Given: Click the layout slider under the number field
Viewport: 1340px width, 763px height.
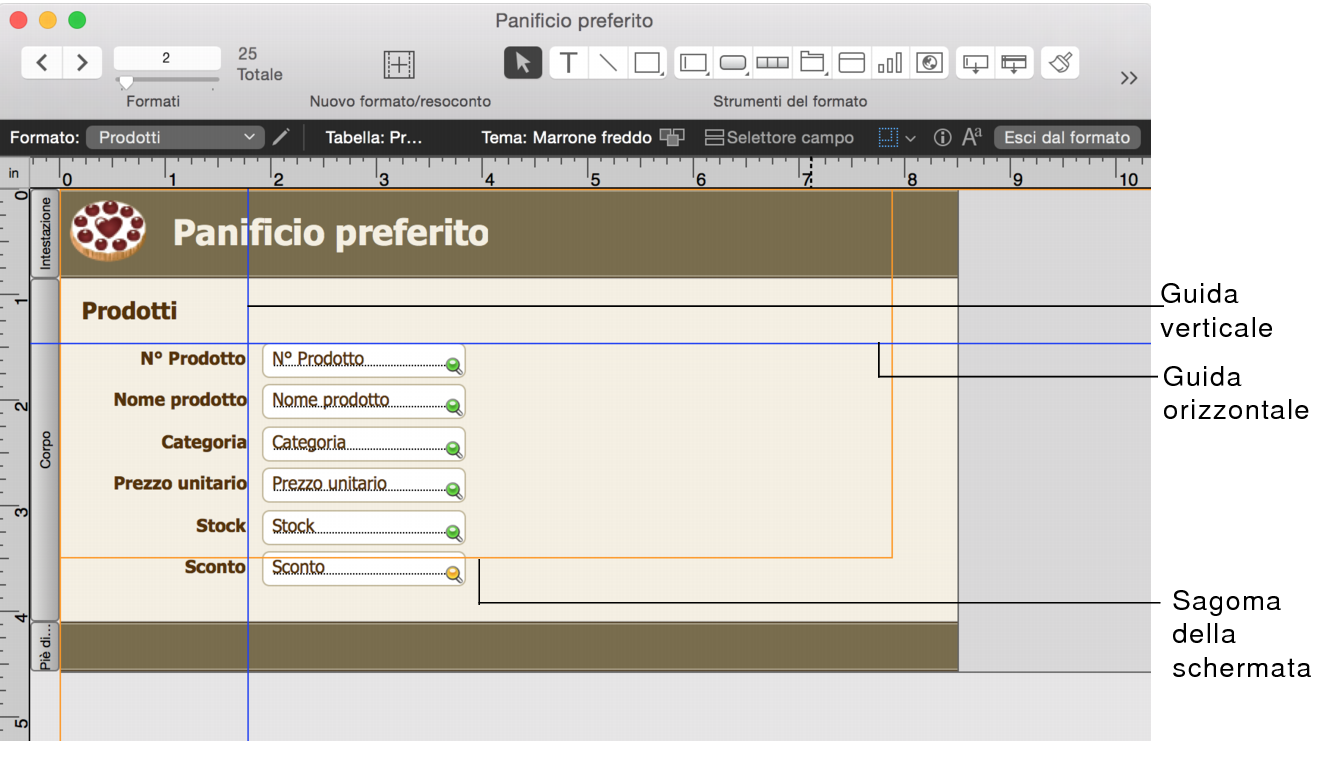Looking at the screenshot, I should [167, 81].
